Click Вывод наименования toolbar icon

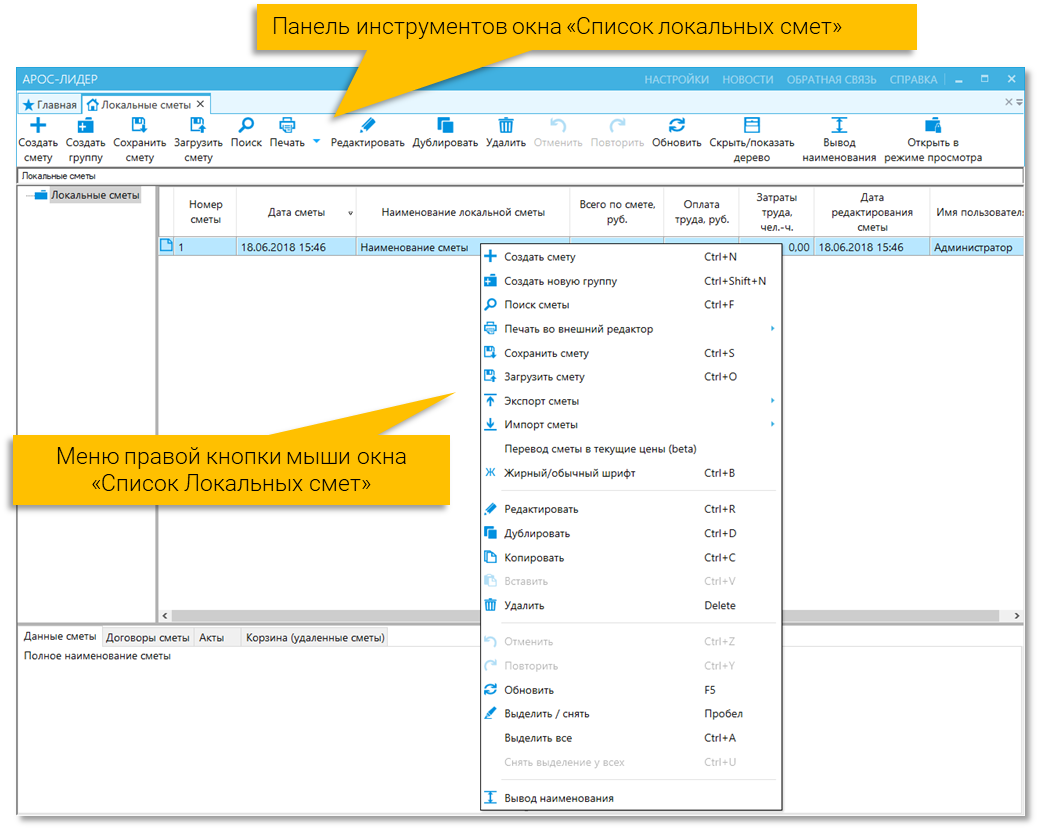tap(839, 125)
